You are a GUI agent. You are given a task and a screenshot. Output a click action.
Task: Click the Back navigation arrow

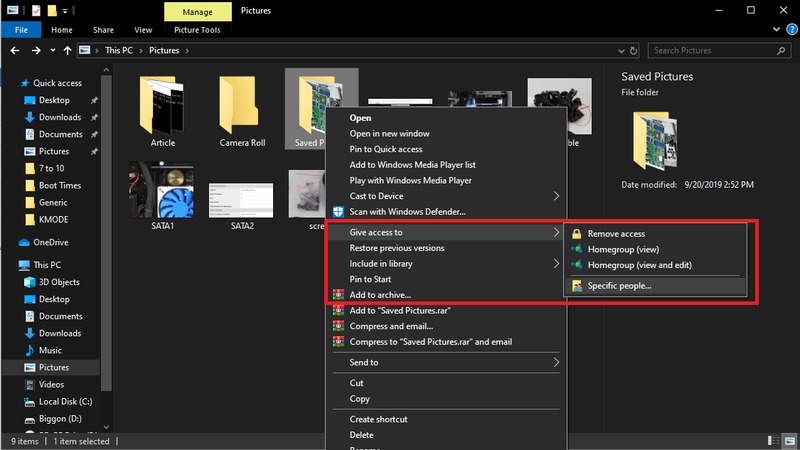click(15, 50)
